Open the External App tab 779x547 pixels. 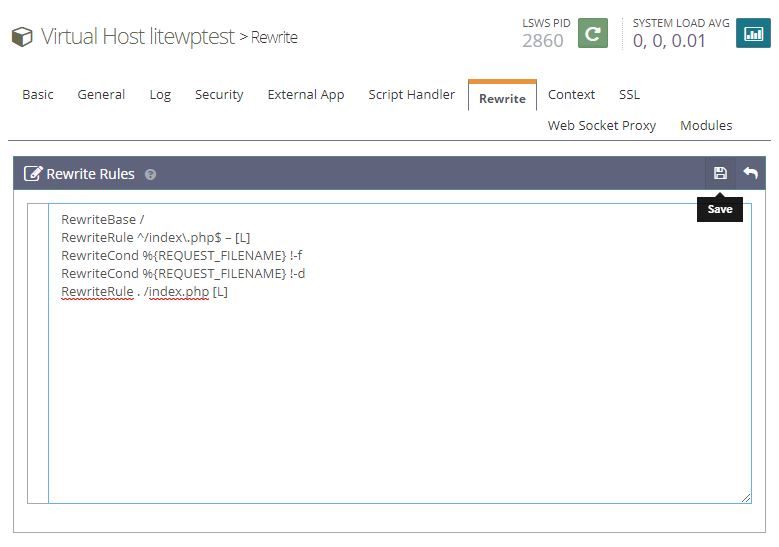click(x=306, y=94)
